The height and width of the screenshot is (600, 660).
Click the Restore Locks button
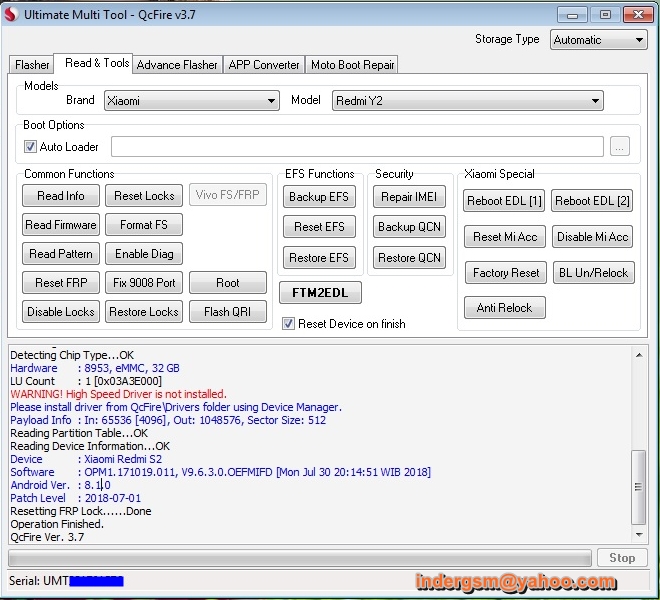tap(144, 312)
